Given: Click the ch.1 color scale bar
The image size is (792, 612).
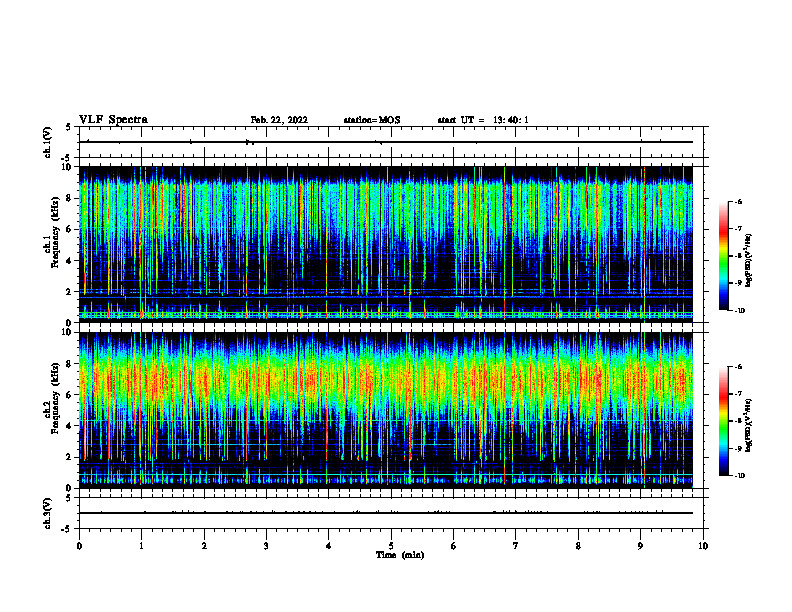Looking at the screenshot, I should coord(724,256).
